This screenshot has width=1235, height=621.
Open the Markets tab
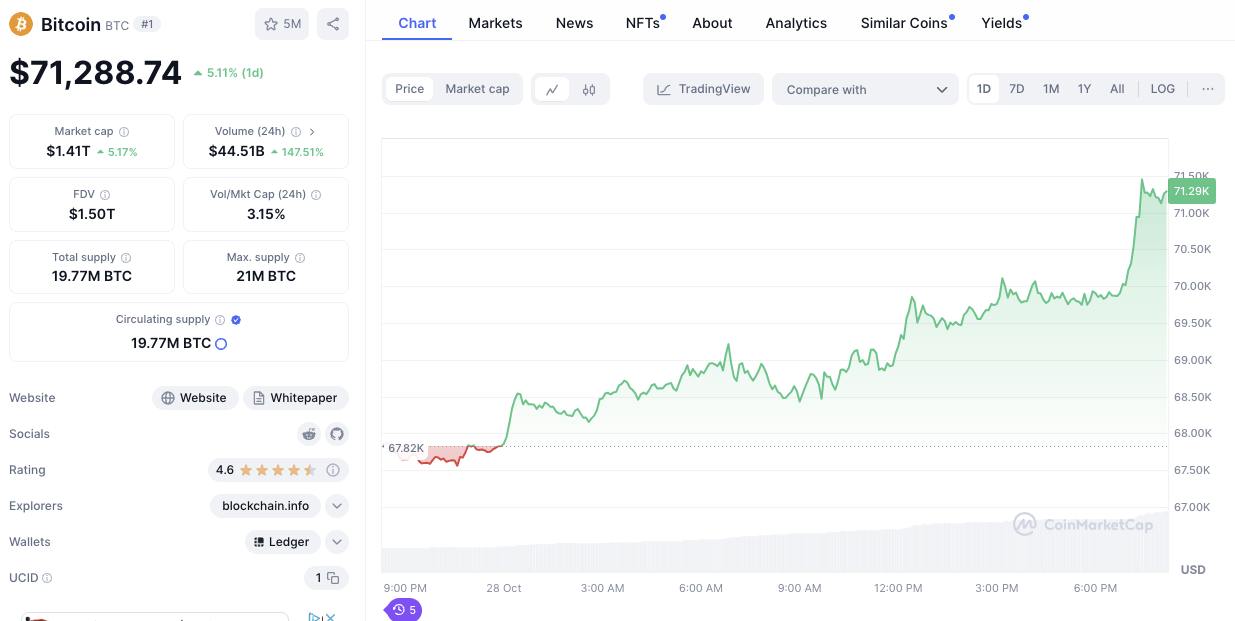tap(495, 23)
